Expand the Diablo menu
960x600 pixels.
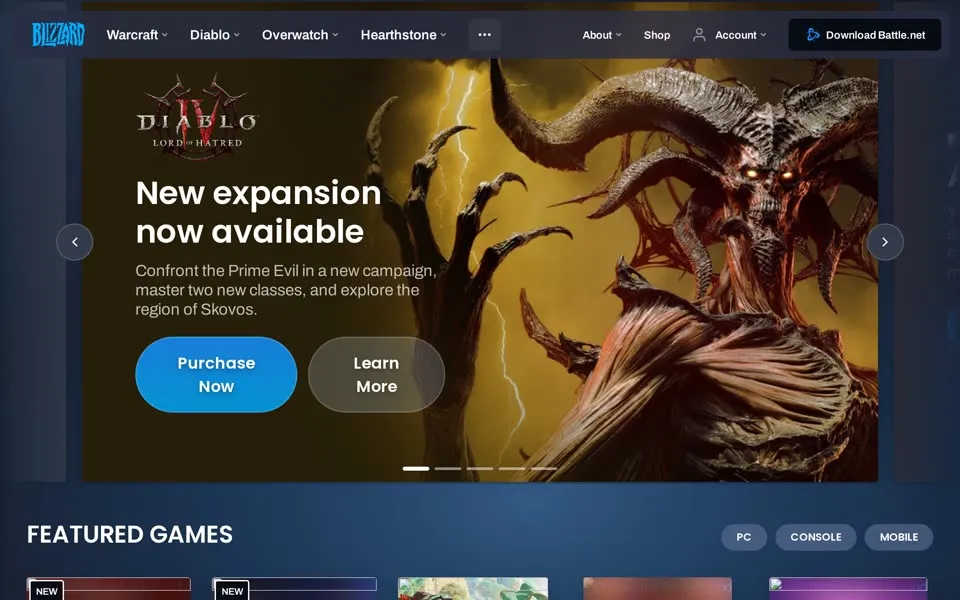pyautogui.click(x=214, y=35)
